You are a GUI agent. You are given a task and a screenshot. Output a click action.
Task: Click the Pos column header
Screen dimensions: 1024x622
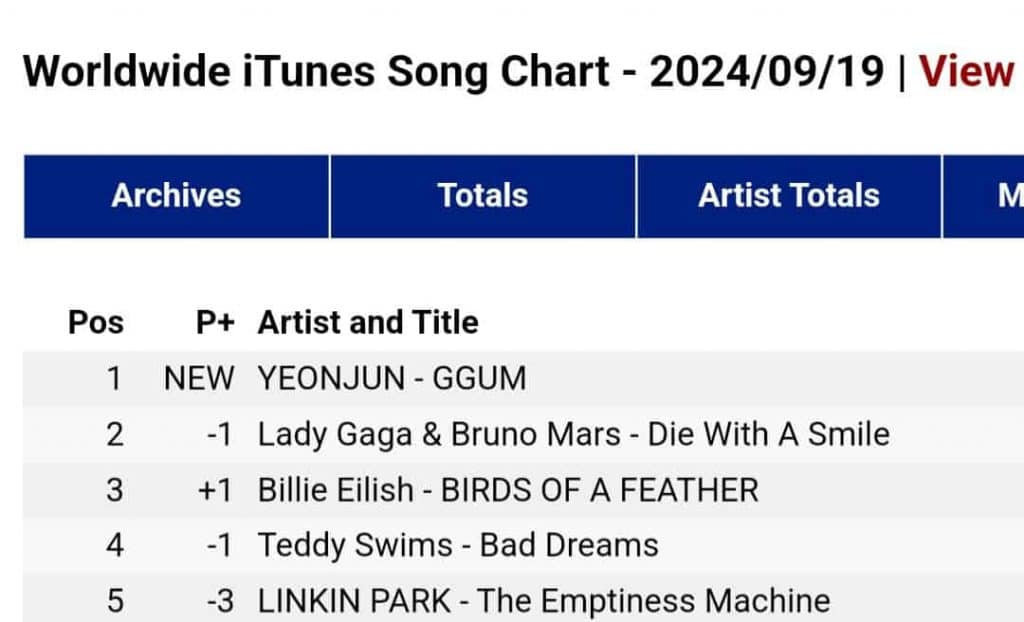pyautogui.click(x=96, y=322)
